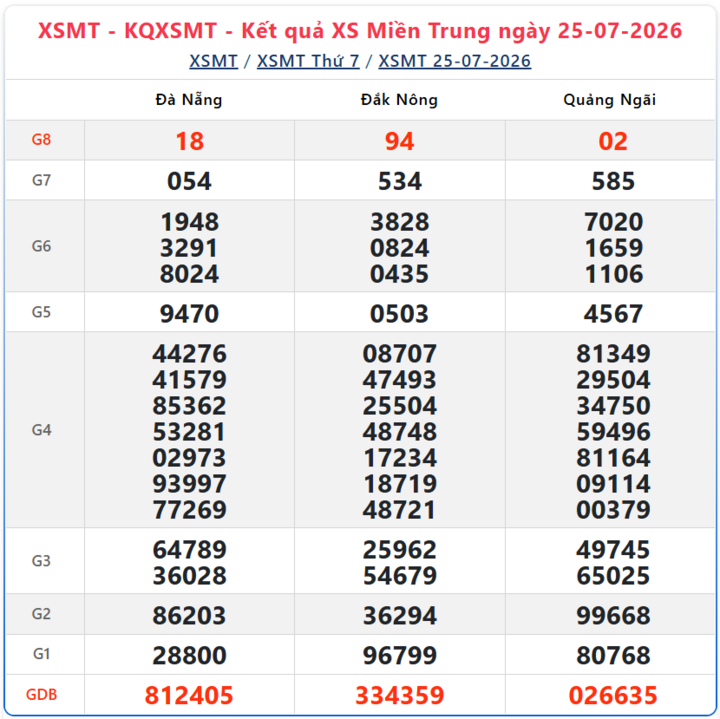720x719 pixels.
Task: Select G4 number 81349
Action: coord(613,354)
